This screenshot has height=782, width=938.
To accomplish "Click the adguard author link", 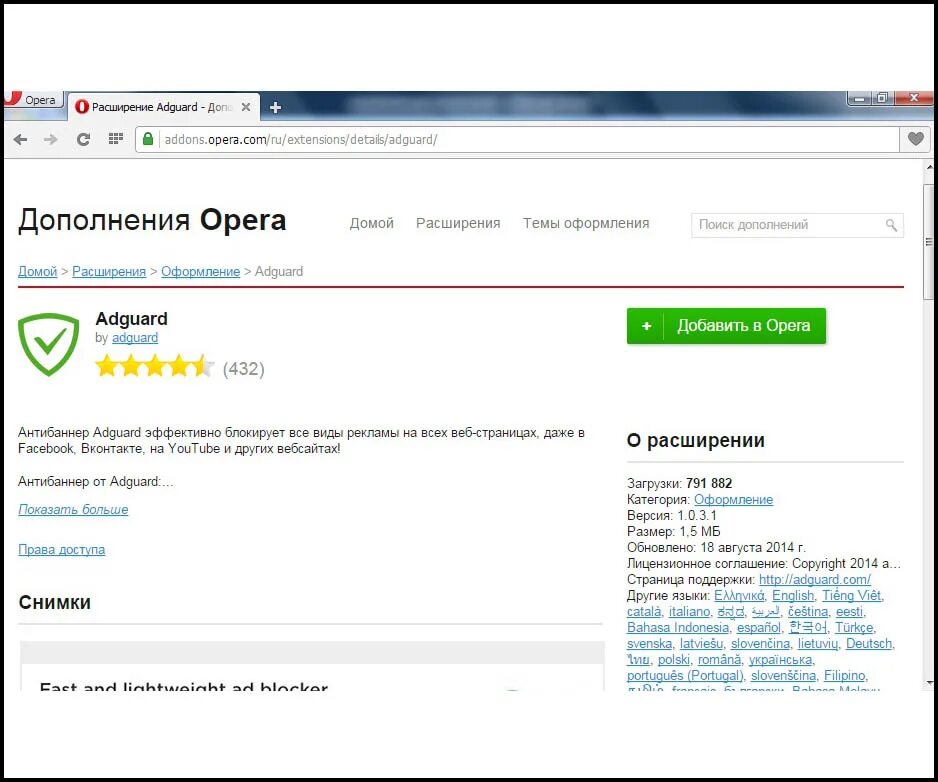I will click(x=135, y=337).
